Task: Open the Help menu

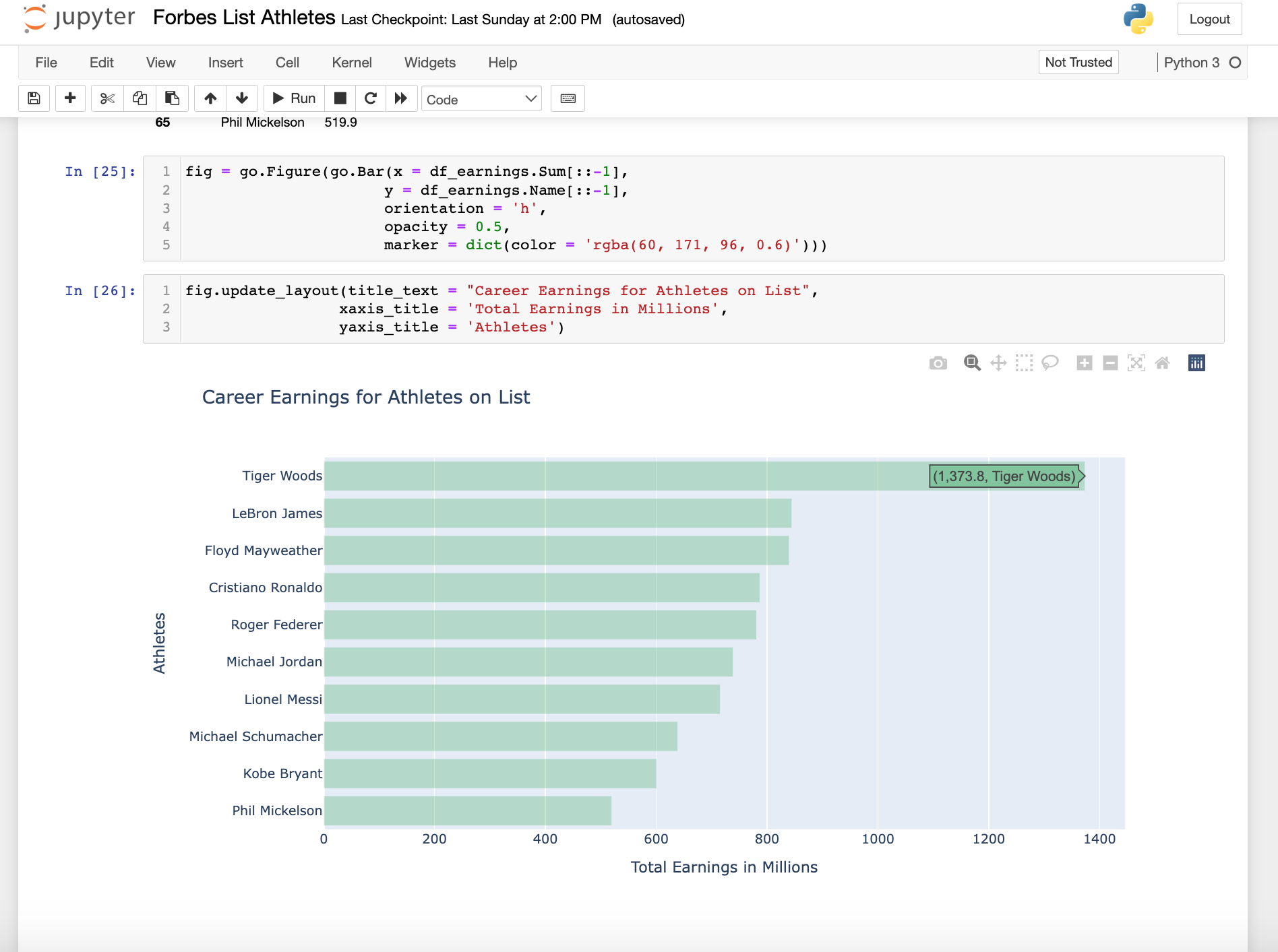Action: (x=503, y=63)
